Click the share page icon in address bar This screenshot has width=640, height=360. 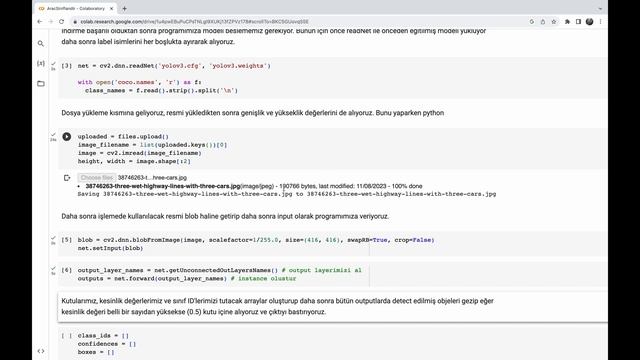click(x=542, y=22)
